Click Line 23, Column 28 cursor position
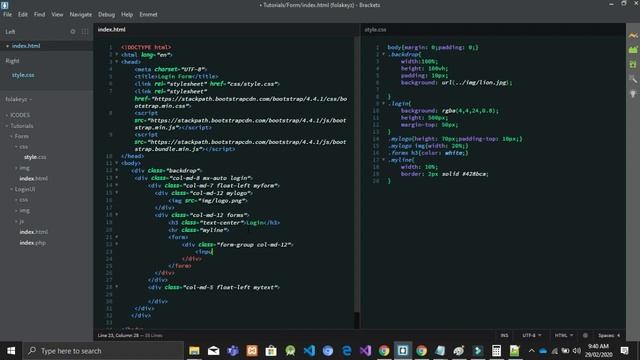Screen dimensions: 640x360 (x=118, y=336)
